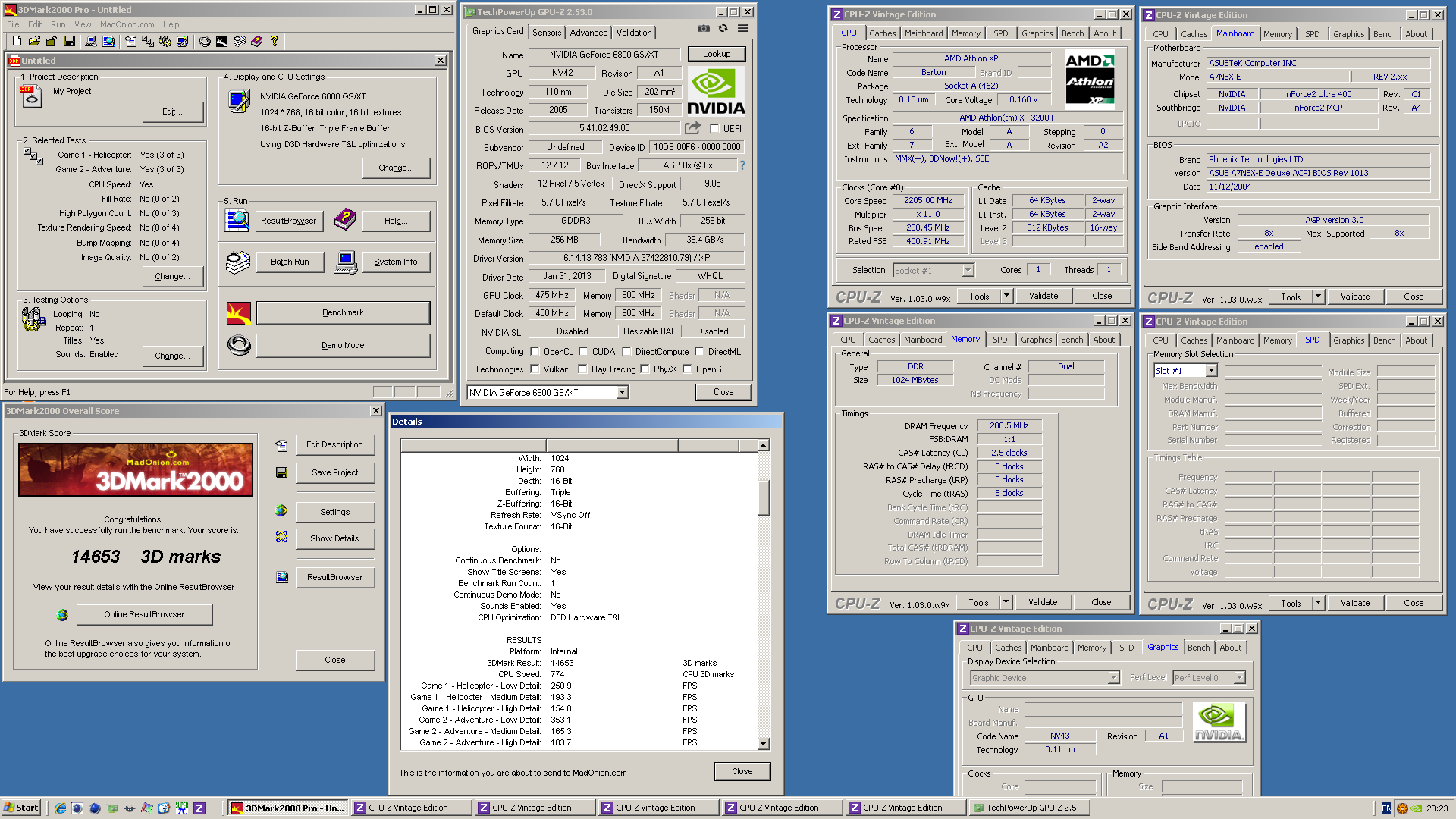Image resolution: width=1456 pixels, height=819 pixels.
Task: Click Internet Explorer quick launch icon
Action: pyautogui.click(x=61, y=808)
